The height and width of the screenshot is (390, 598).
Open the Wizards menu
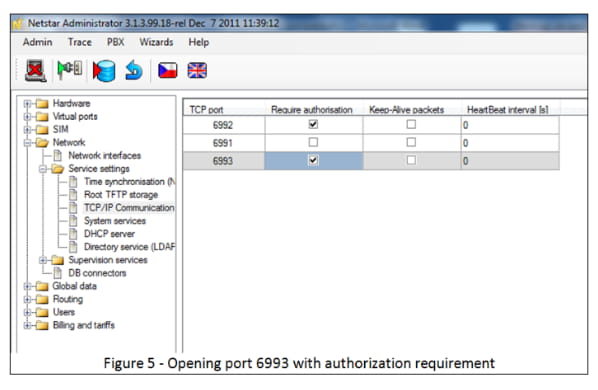coord(156,42)
